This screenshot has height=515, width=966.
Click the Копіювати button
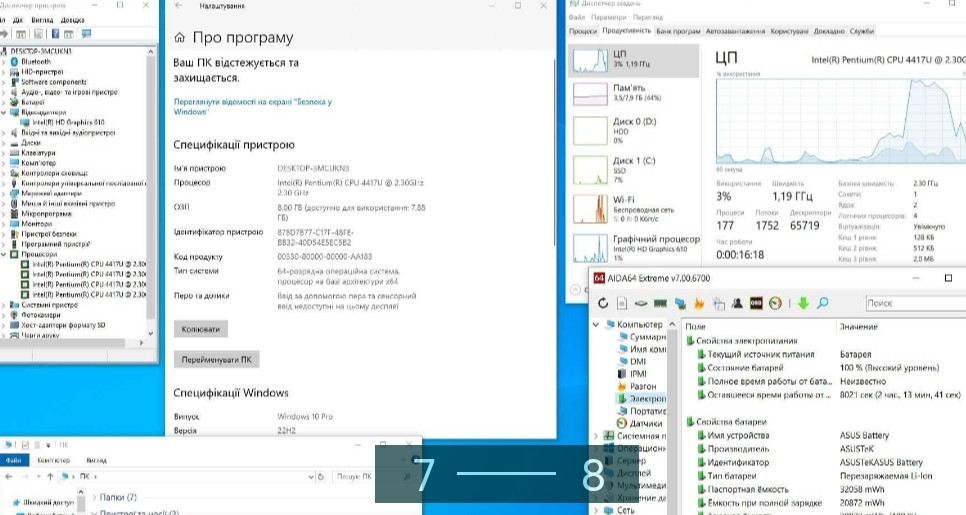tap(201, 329)
